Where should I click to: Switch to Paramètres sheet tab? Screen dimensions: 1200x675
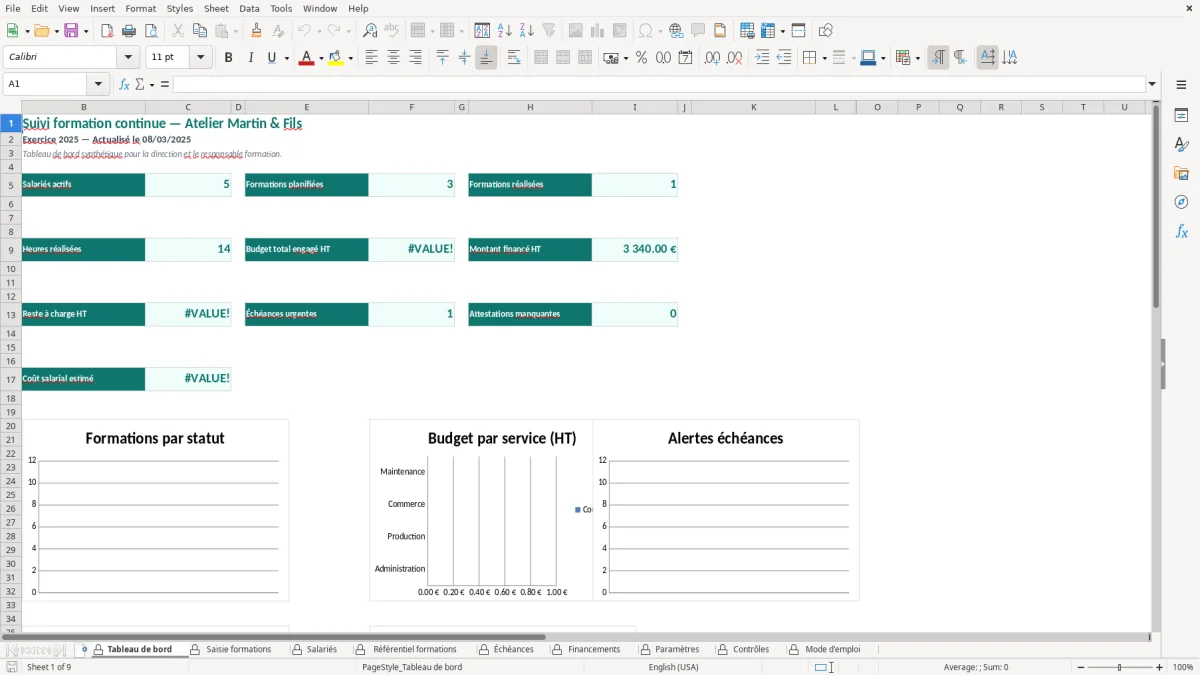point(669,649)
